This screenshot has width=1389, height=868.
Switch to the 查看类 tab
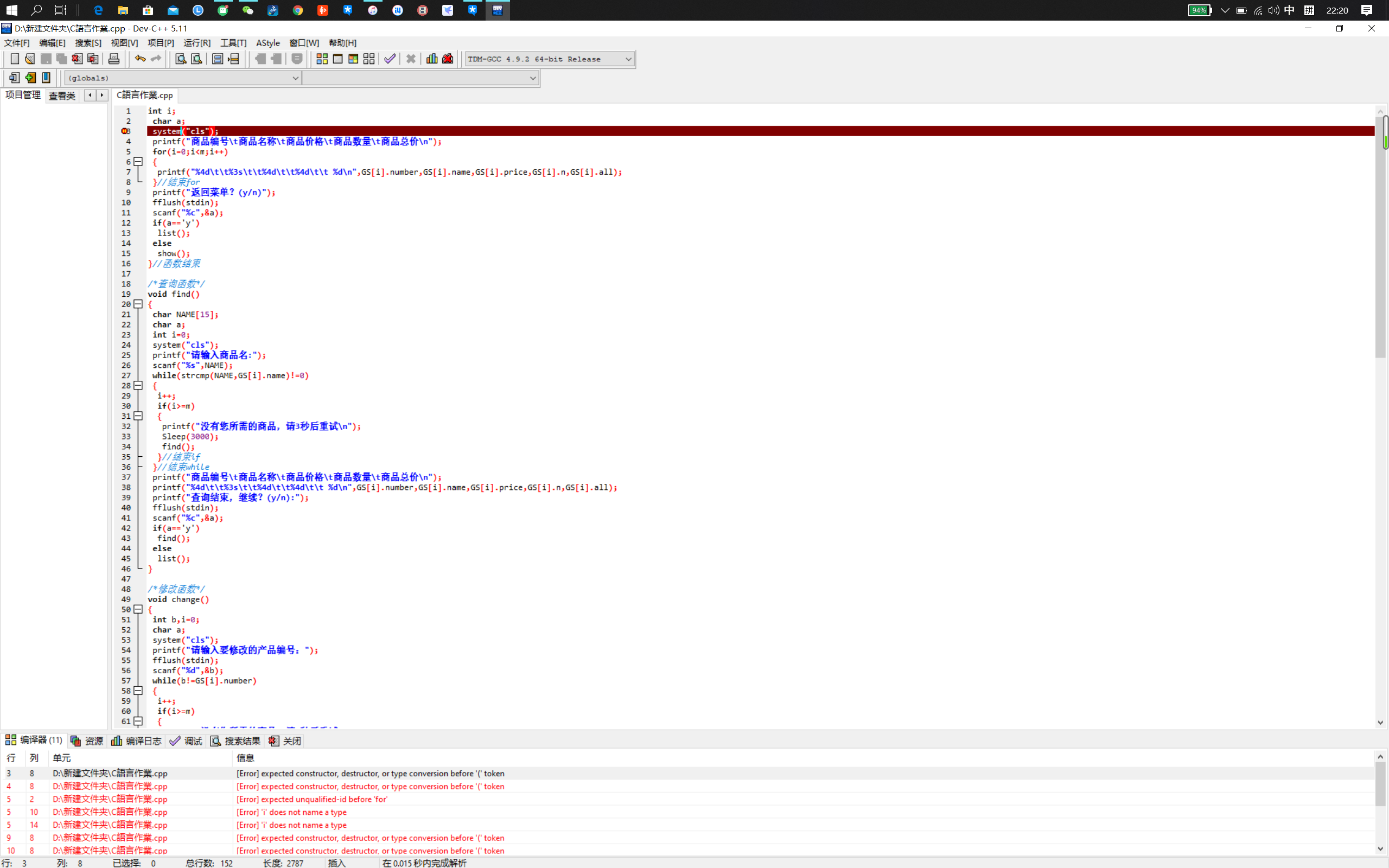[x=62, y=96]
